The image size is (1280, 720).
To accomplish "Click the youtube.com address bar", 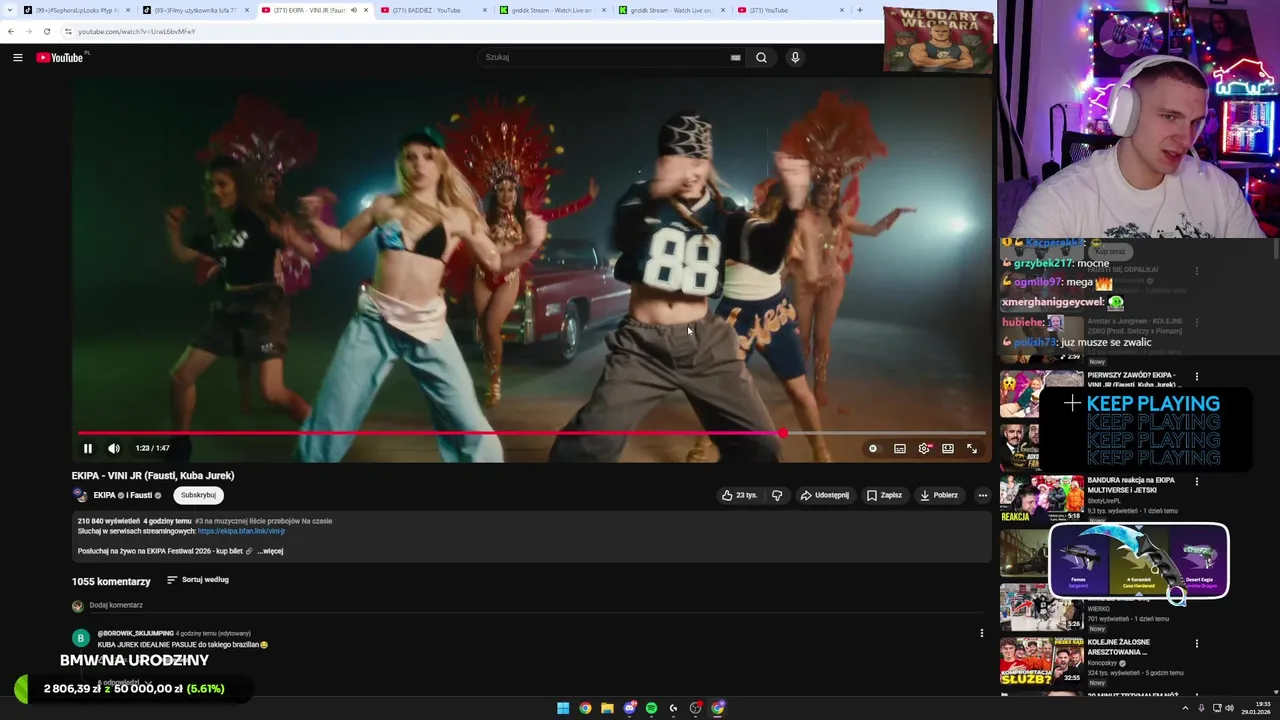I will (x=470, y=31).
